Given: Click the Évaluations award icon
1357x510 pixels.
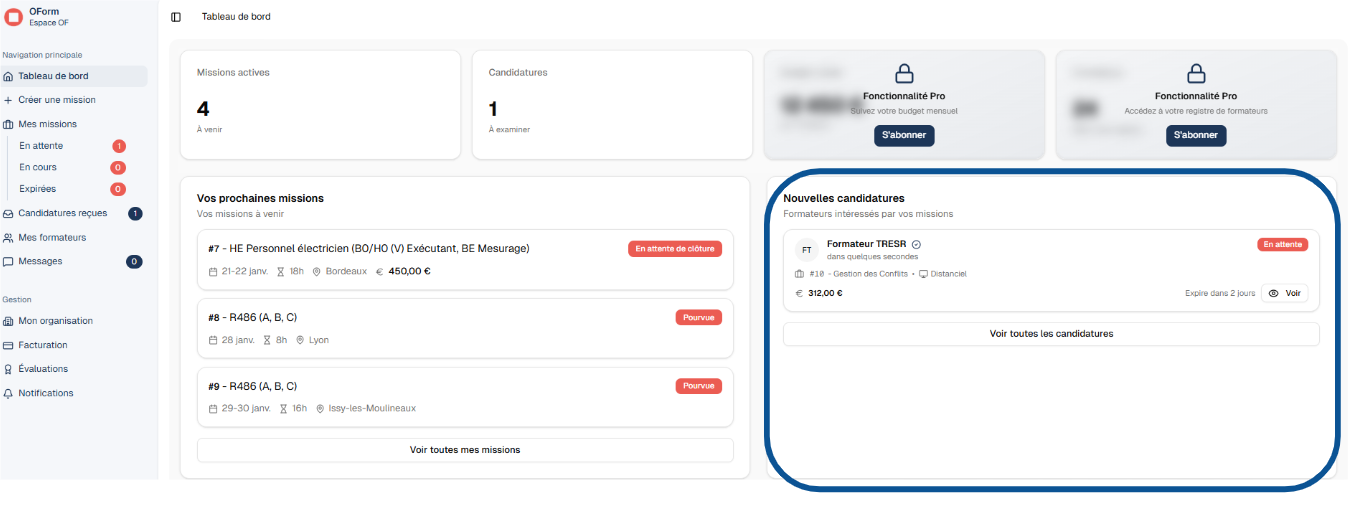Looking at the screenshot, I should [x=9, y=369].
